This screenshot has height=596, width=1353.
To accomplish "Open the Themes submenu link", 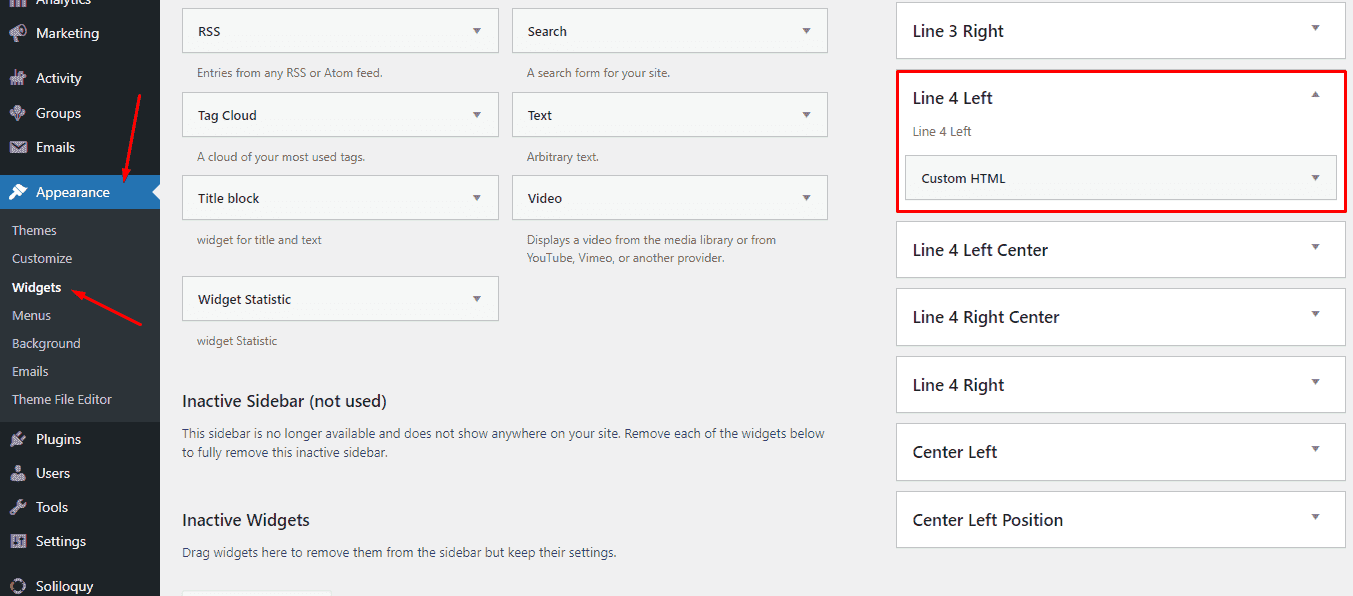I will tap(34, 230).
